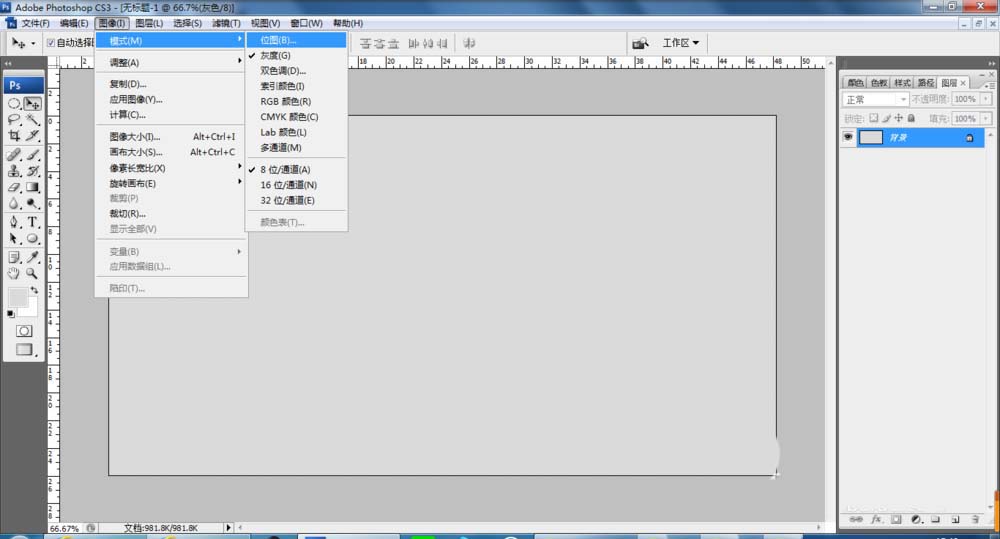Pick the Horizontal Type tool

point(33,221)
